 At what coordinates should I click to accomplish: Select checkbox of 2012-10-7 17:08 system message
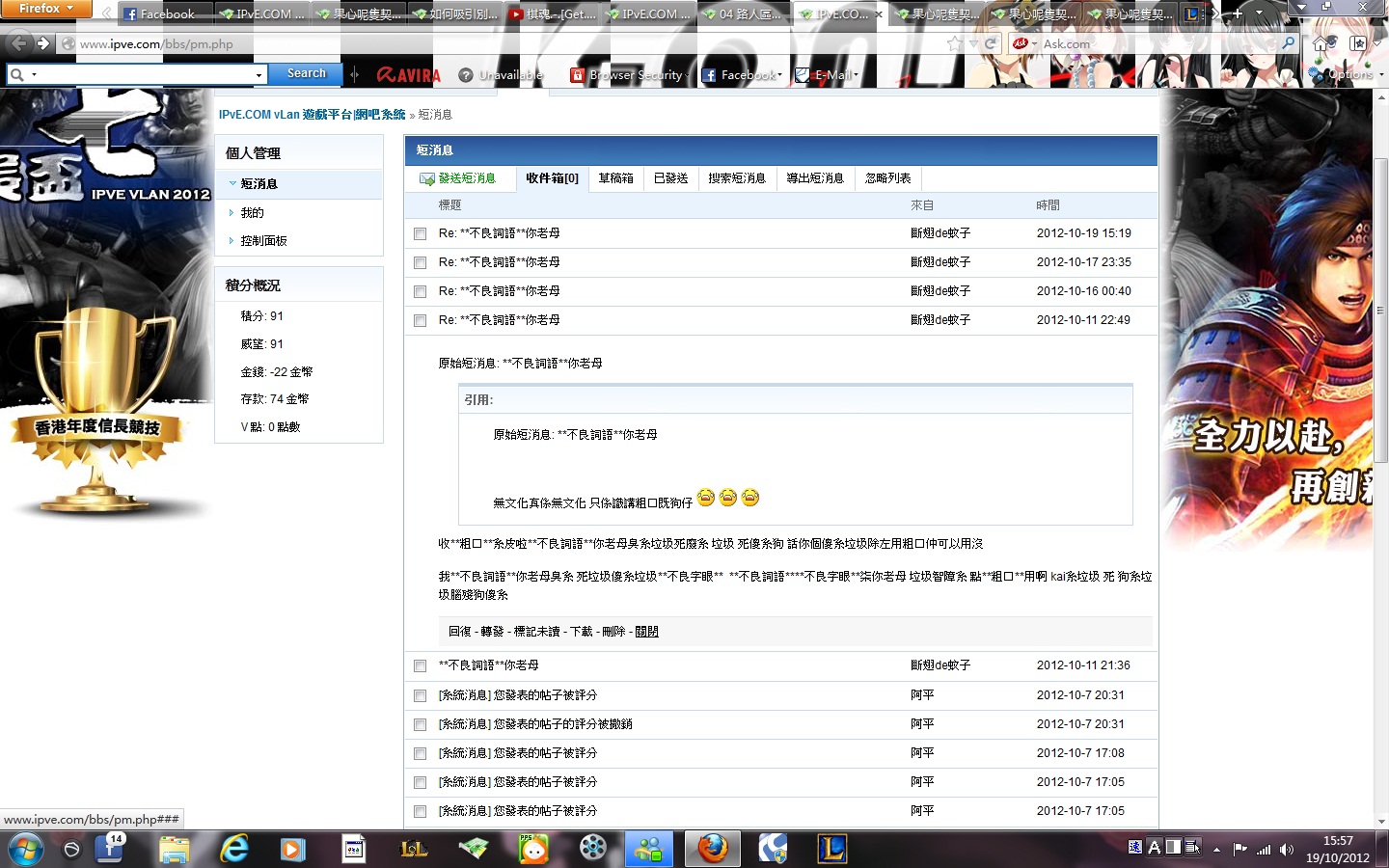tap(420, 753)
